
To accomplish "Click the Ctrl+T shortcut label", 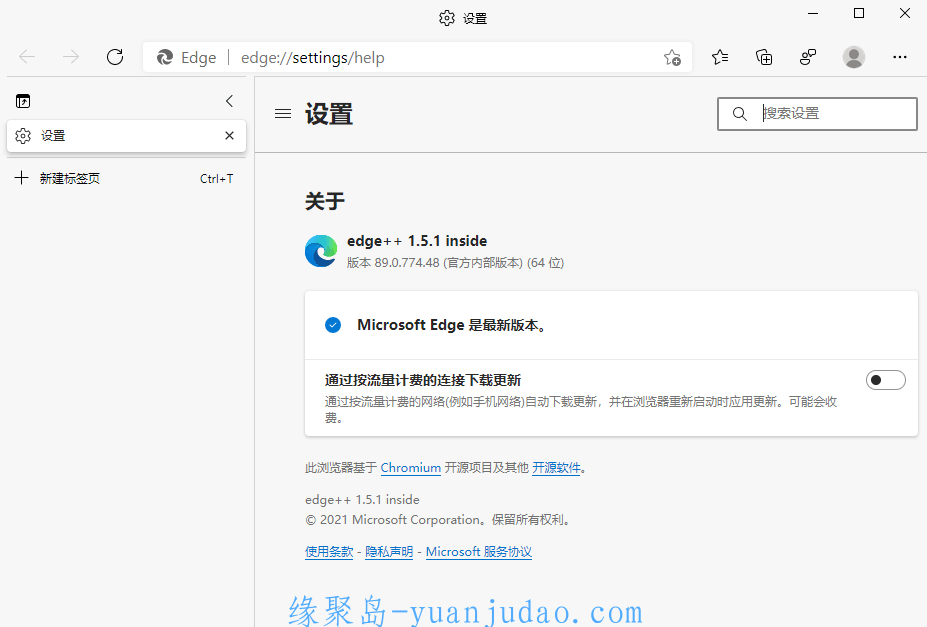I will [x=216, y=178].
